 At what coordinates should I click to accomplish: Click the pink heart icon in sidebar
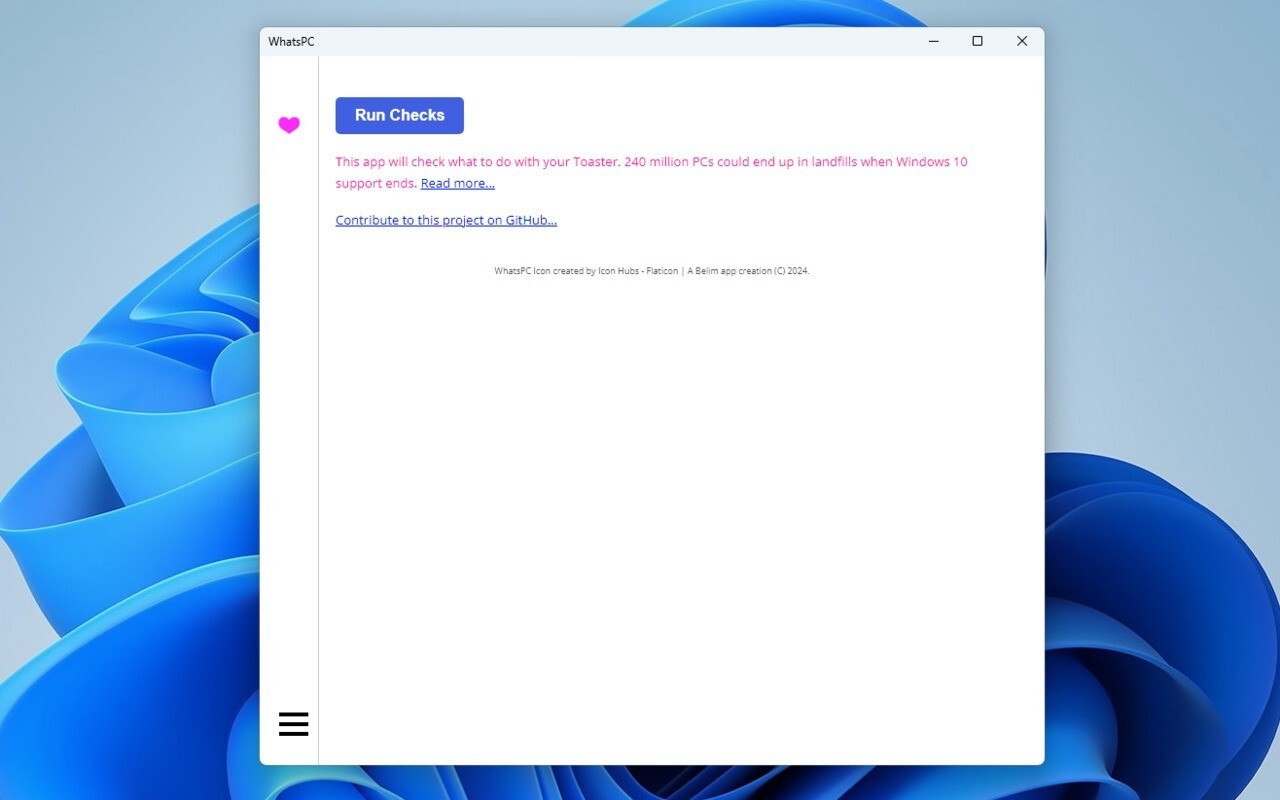[x=289, y=125]
